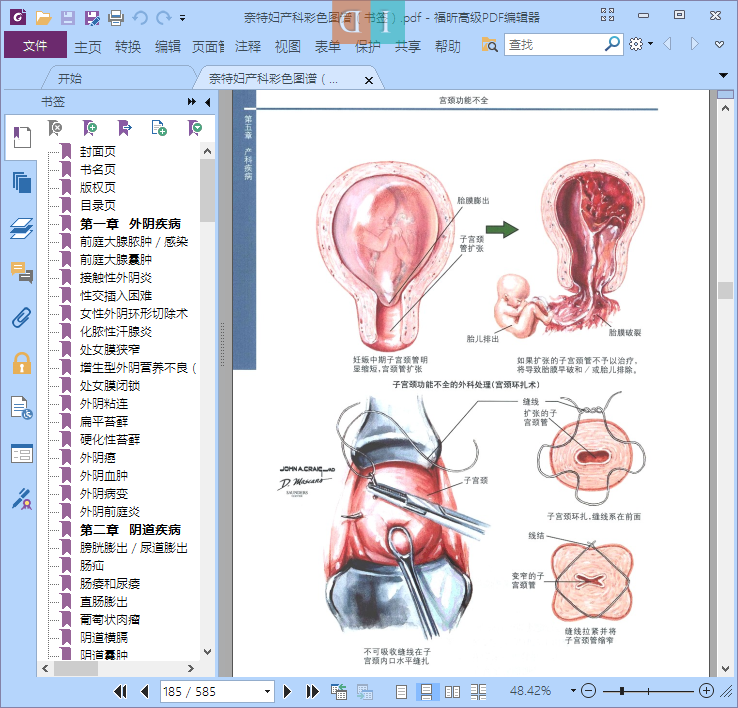Viewport: 738px width, 708px height.
Task: Open the Comments panel icon
Action: tap(22, 273)
